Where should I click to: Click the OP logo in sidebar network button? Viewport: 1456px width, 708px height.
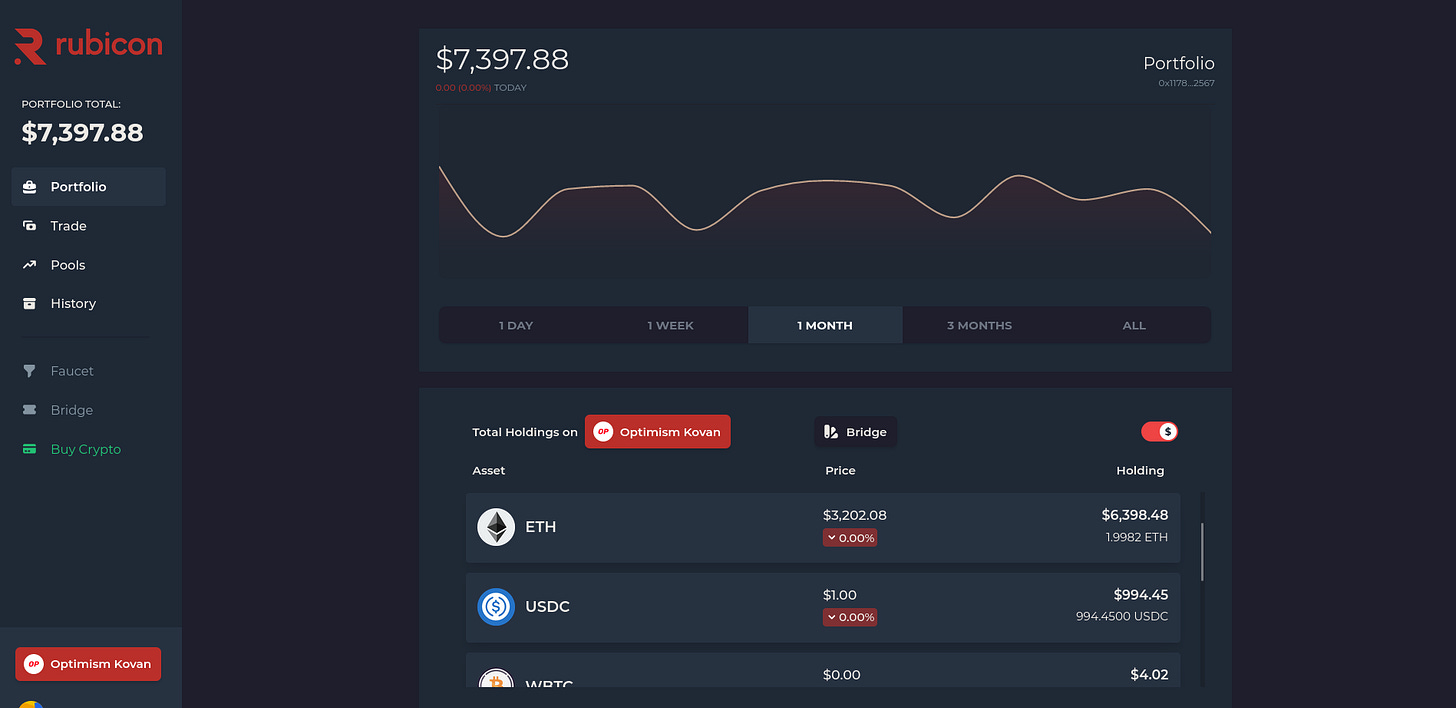[34, 664]
